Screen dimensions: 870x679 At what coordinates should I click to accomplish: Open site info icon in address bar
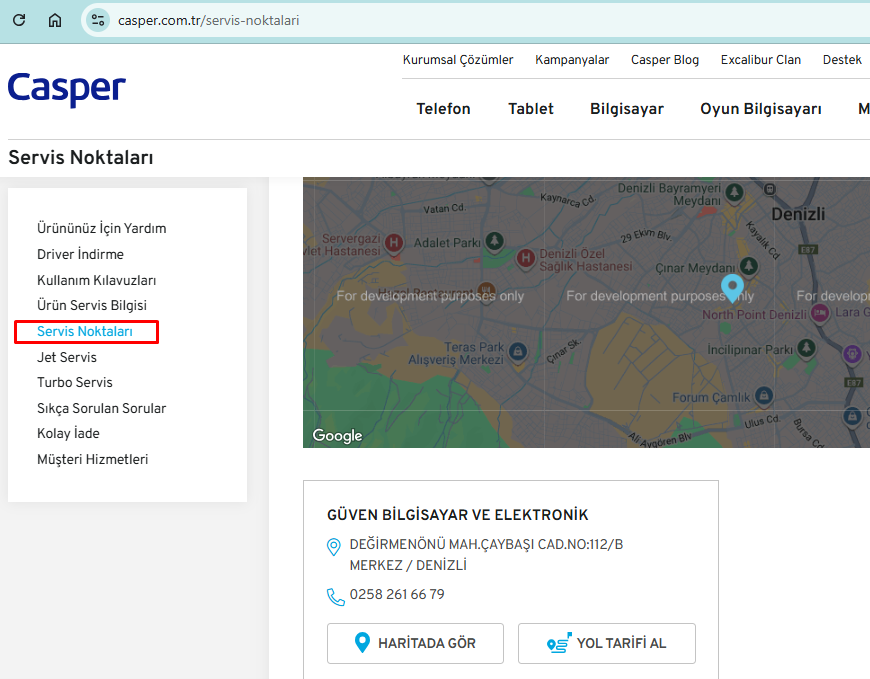coord(97,20)
